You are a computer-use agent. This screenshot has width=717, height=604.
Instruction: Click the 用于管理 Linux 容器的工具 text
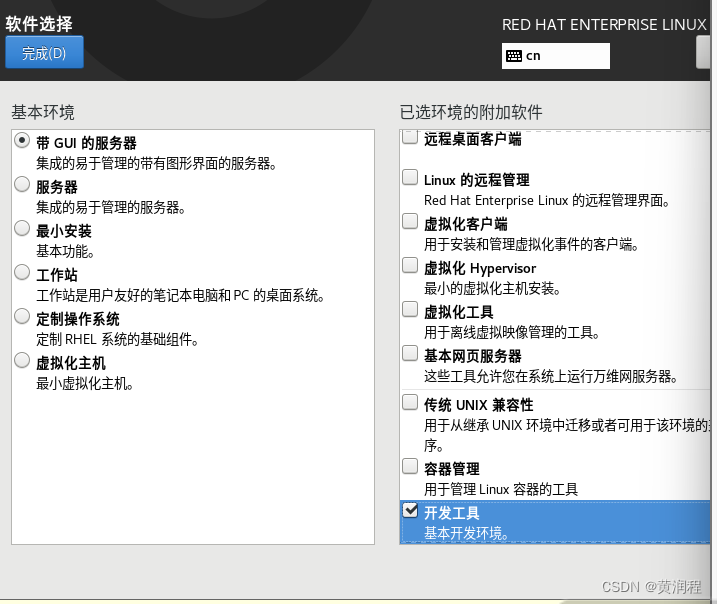[x=501, y=489]
